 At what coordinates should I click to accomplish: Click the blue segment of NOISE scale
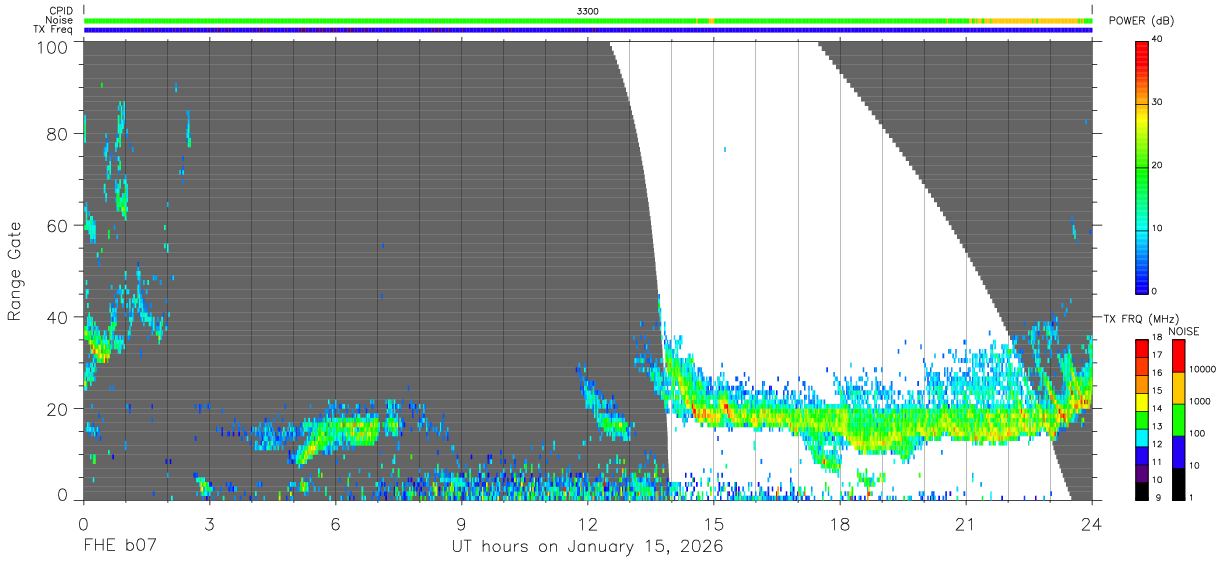click(x=1179, y=451)
